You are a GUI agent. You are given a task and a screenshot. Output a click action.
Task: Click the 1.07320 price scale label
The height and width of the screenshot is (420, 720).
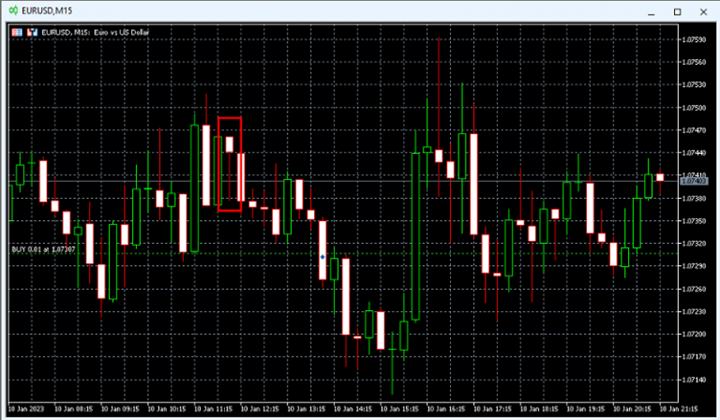[x=693, y=244]
